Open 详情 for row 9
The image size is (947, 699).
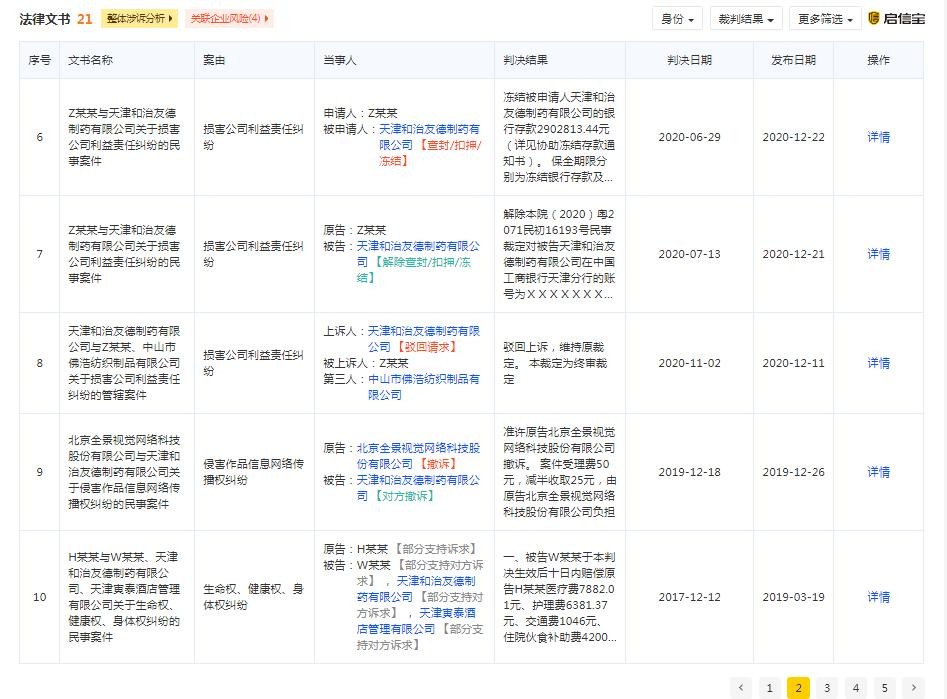coord(878,472)
